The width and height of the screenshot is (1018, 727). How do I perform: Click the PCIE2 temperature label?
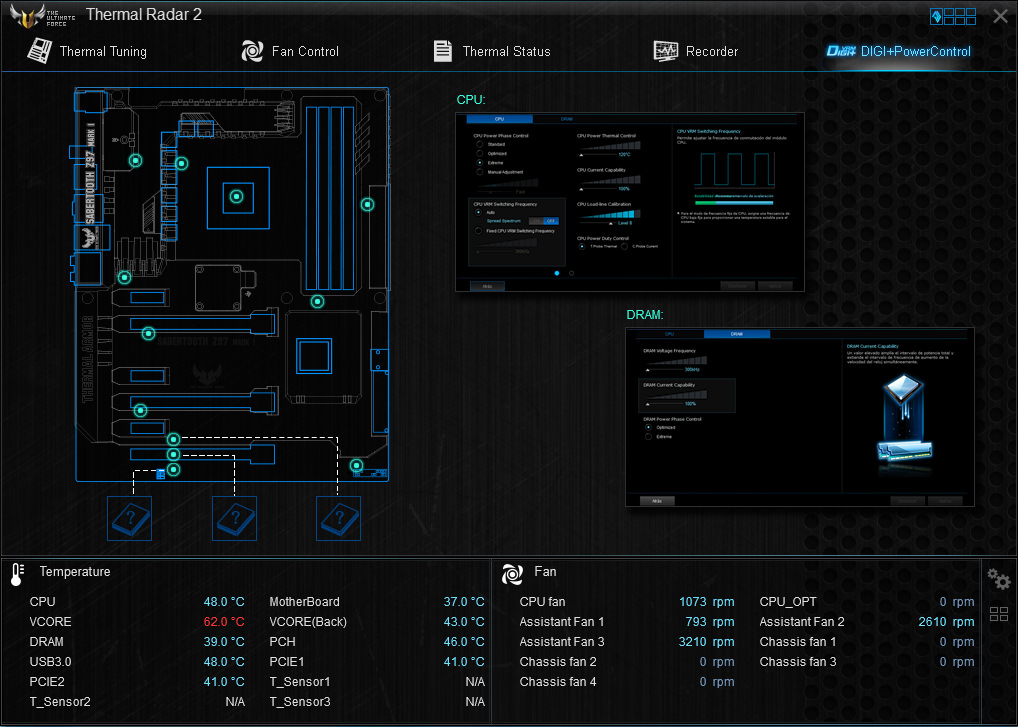47,682
